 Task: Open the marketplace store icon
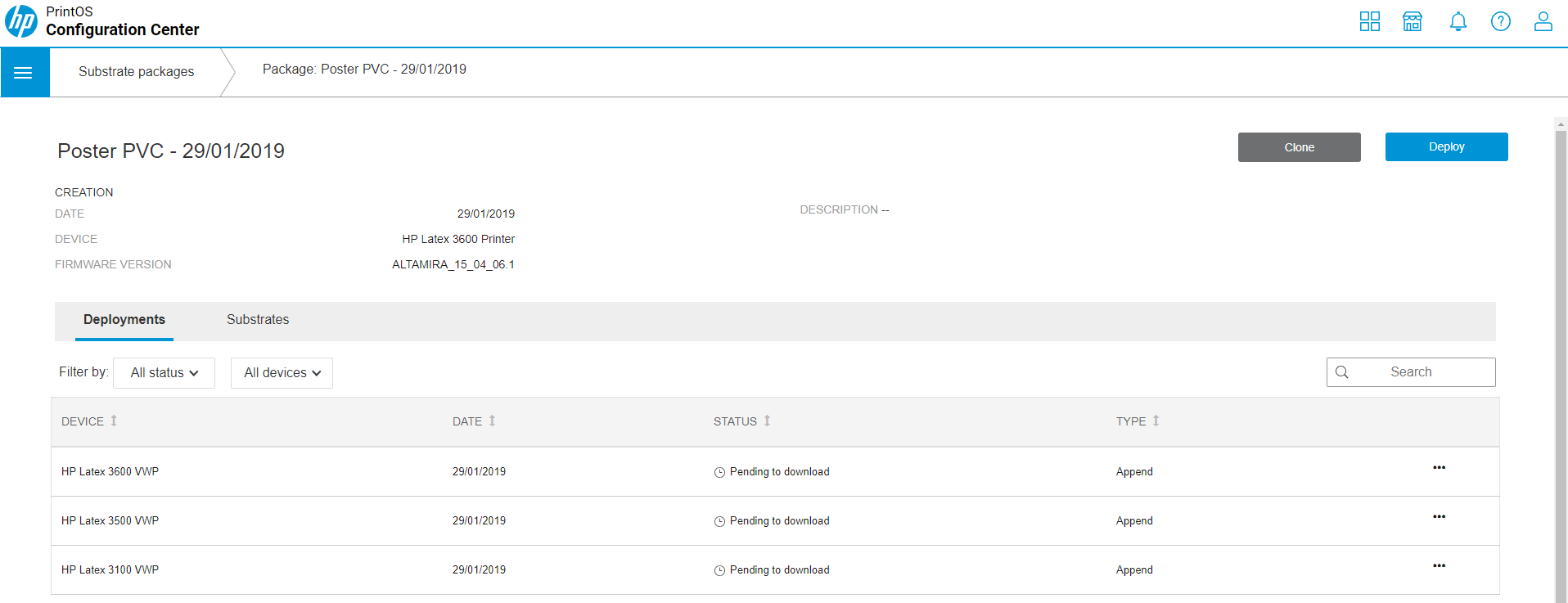coord(1413,21)
